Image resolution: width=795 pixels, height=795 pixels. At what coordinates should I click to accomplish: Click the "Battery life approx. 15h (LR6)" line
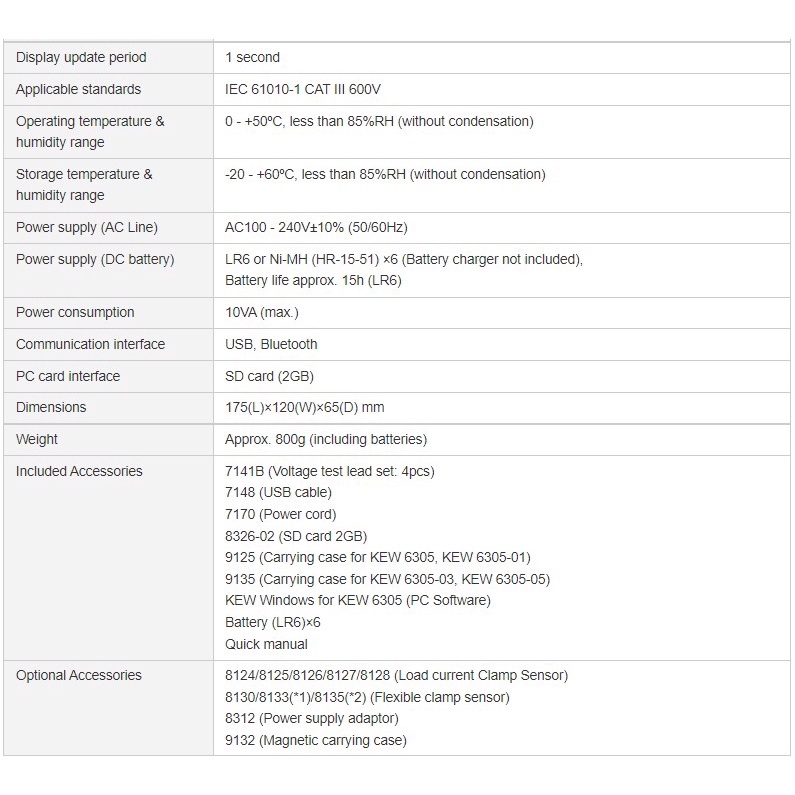[x=313, y=280]
